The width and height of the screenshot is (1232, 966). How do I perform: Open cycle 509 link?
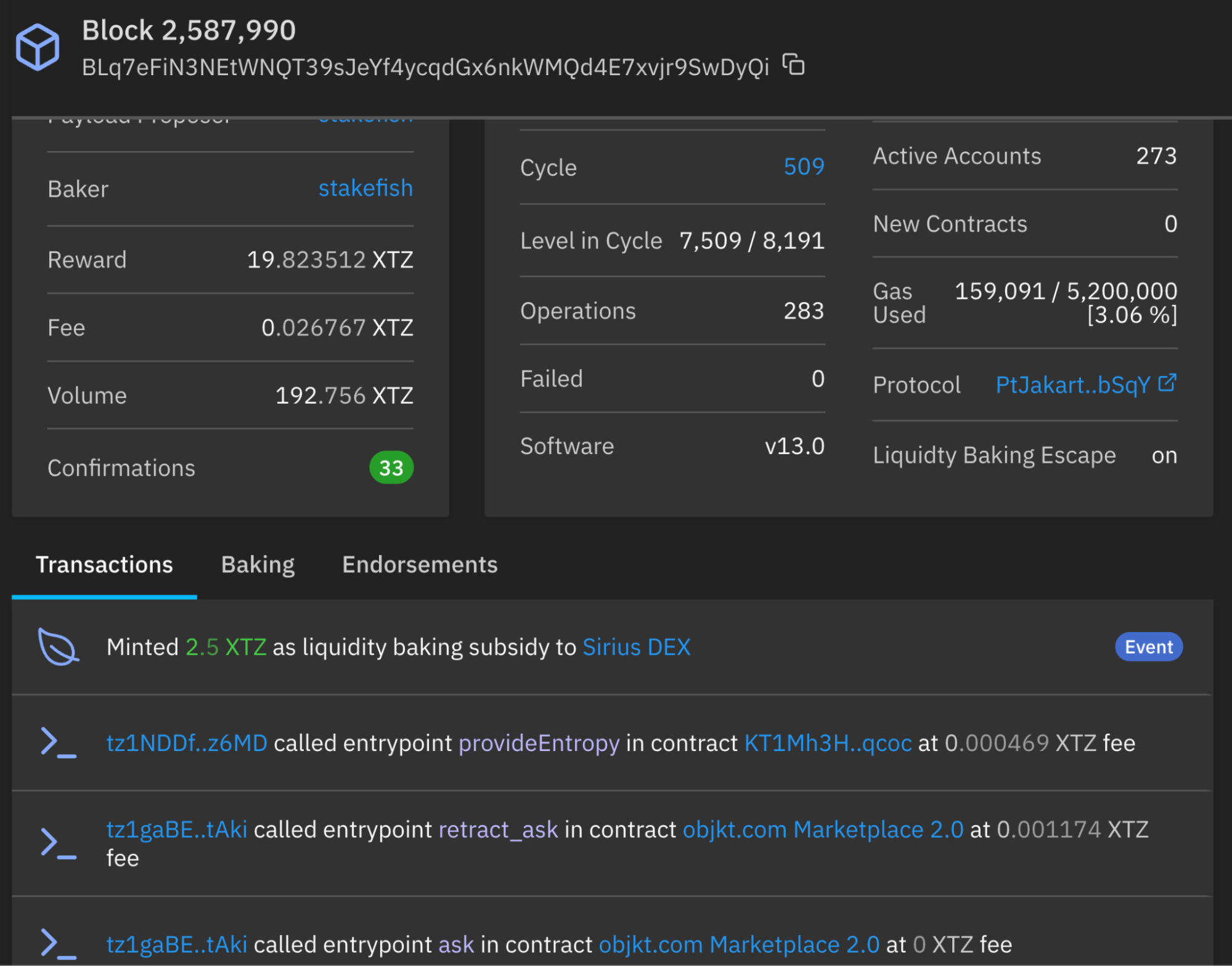[804, 167]
